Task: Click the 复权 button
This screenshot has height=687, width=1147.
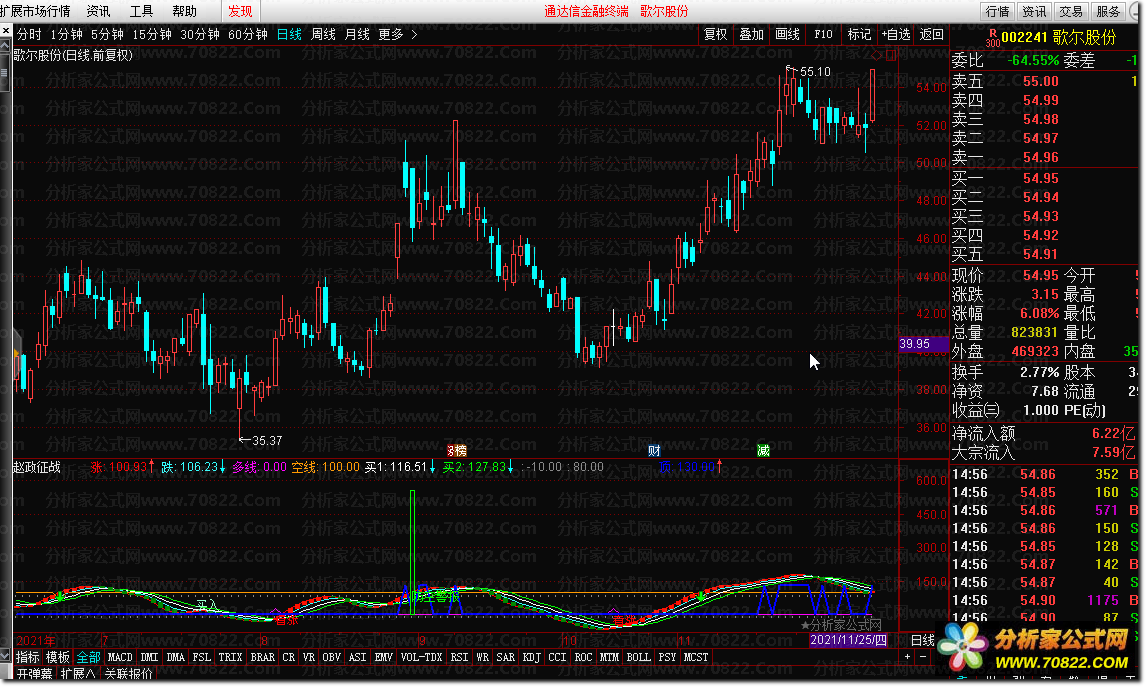Action: coord(715,34)
